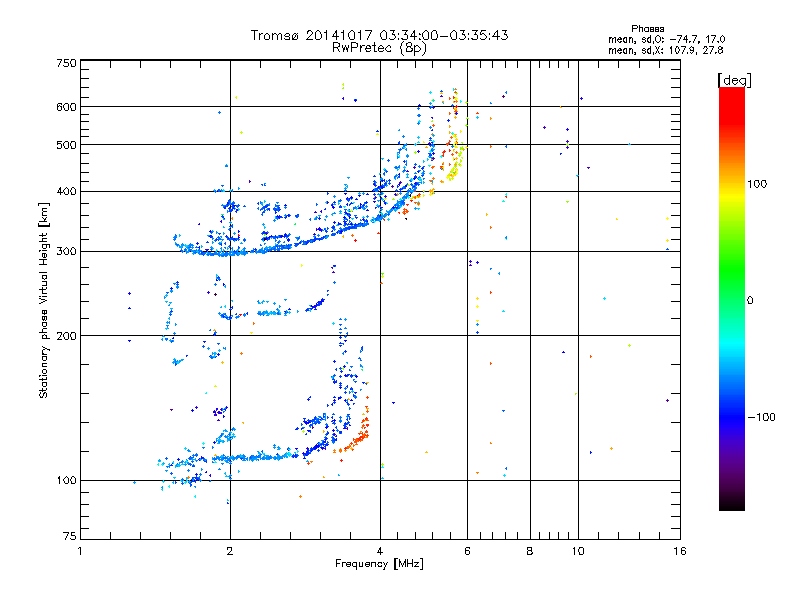Click the y-axis tick label '600'
Screen dimensions: 800x600
[x=66, y=107]
